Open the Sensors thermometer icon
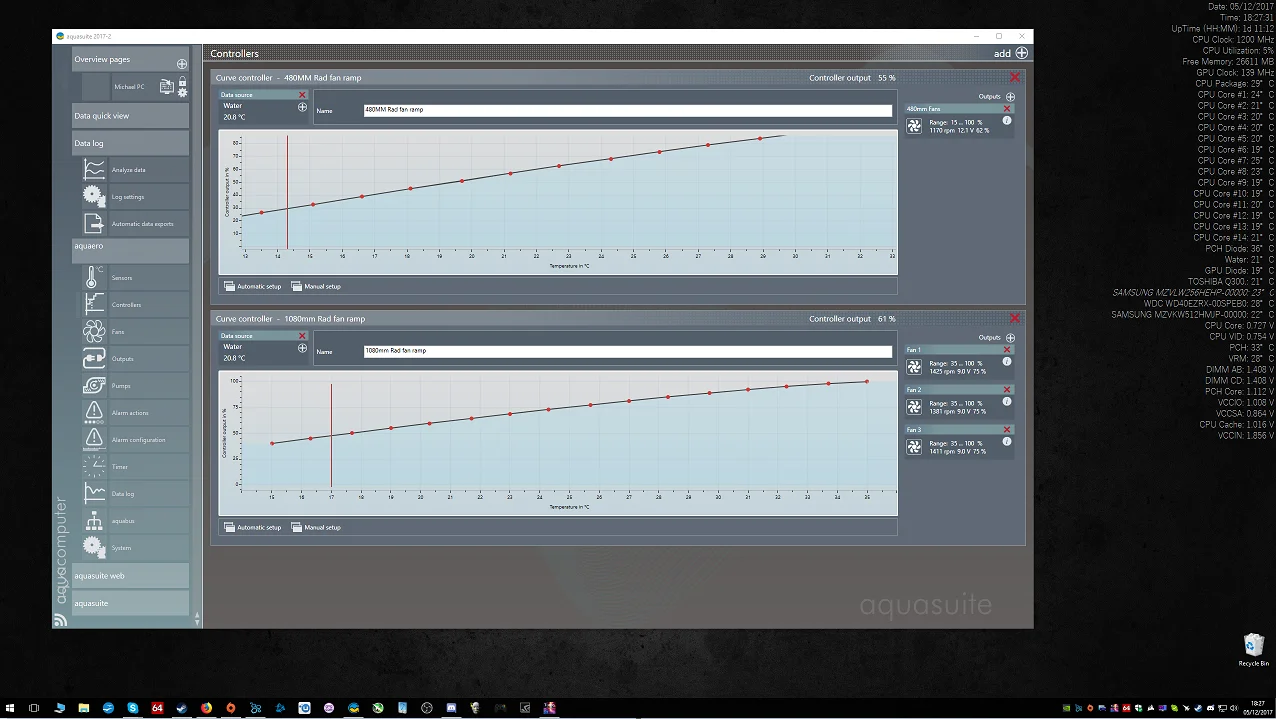The width and height of the screenshot is (1276, 719). click(94, 277)
